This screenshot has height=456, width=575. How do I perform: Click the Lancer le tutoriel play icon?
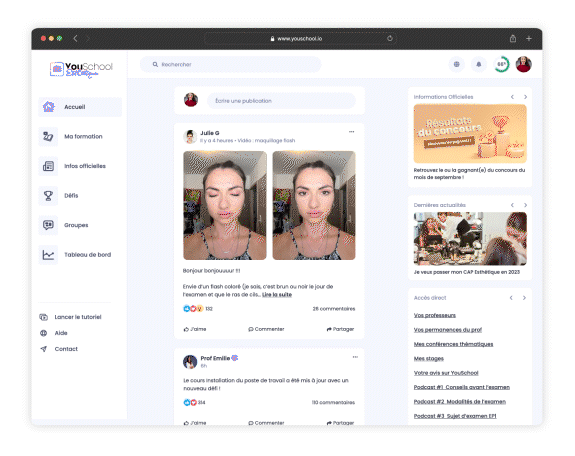(x=43, y=317)
